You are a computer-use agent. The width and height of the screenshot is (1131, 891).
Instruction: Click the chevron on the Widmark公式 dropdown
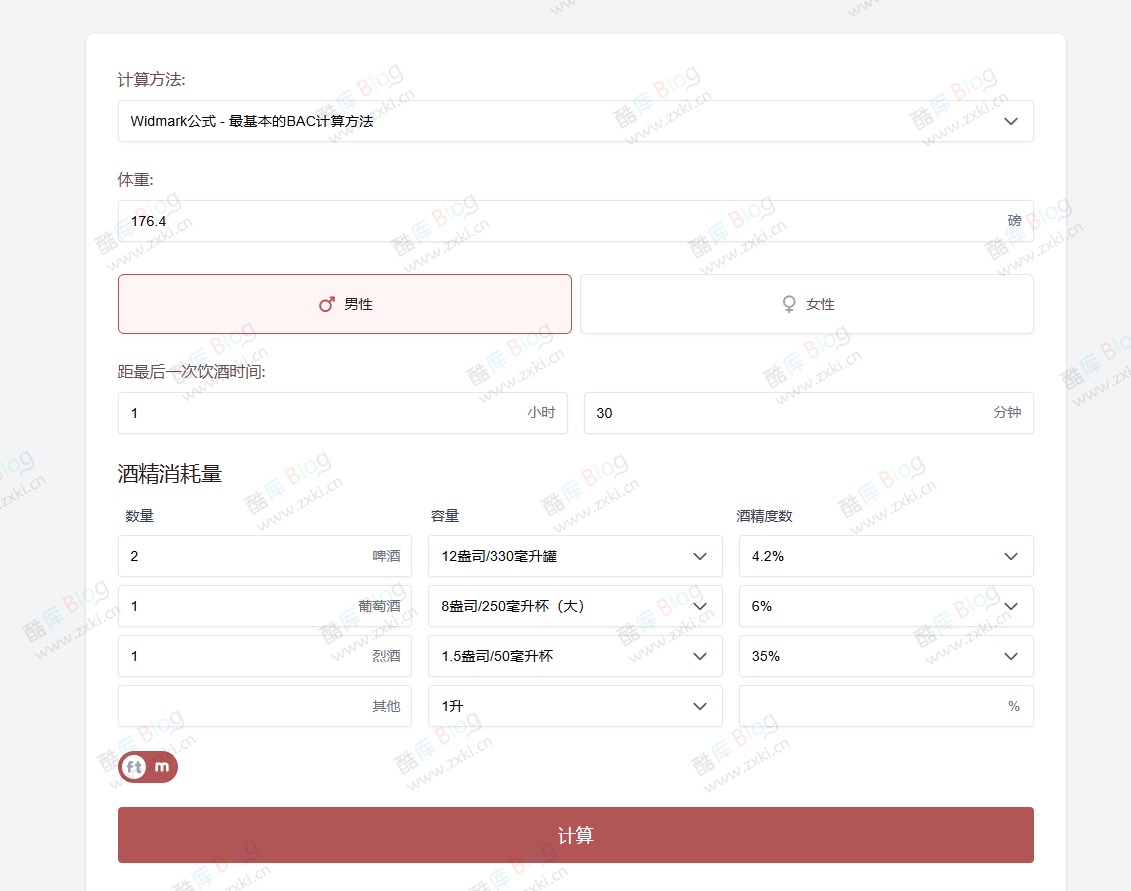tap(1011, 121)
